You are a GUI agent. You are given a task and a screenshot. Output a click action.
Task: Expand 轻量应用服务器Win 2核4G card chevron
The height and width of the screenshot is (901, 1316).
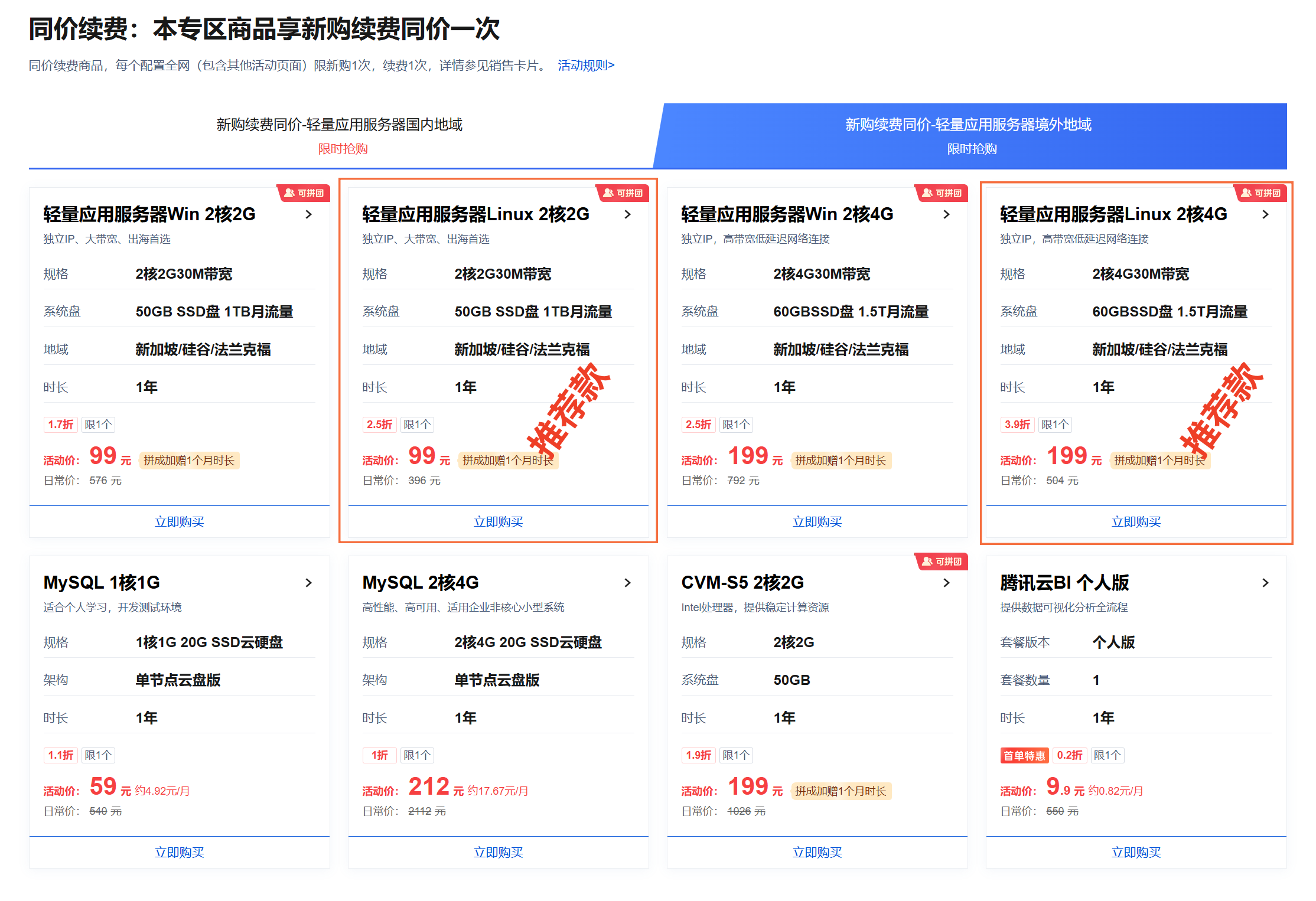[946, 214]
